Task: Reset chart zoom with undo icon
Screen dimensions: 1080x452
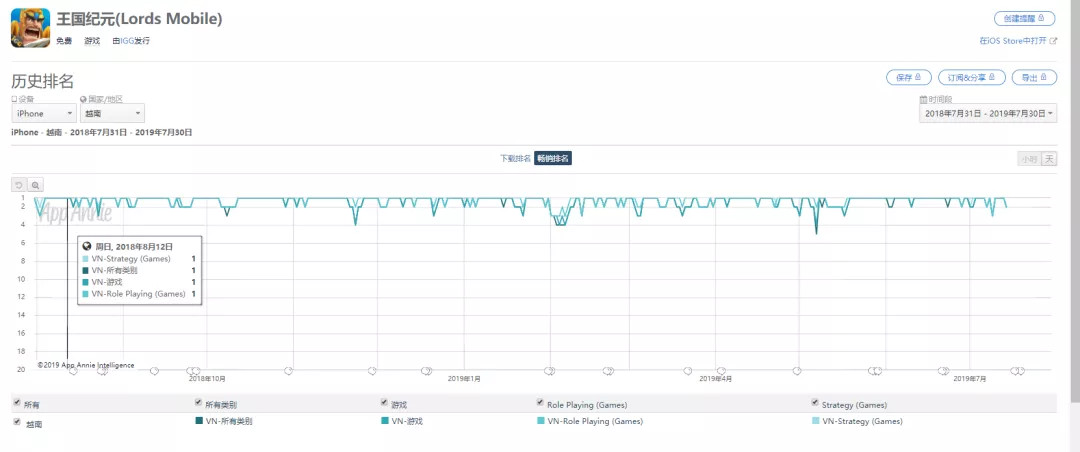Action: point(18,185)
